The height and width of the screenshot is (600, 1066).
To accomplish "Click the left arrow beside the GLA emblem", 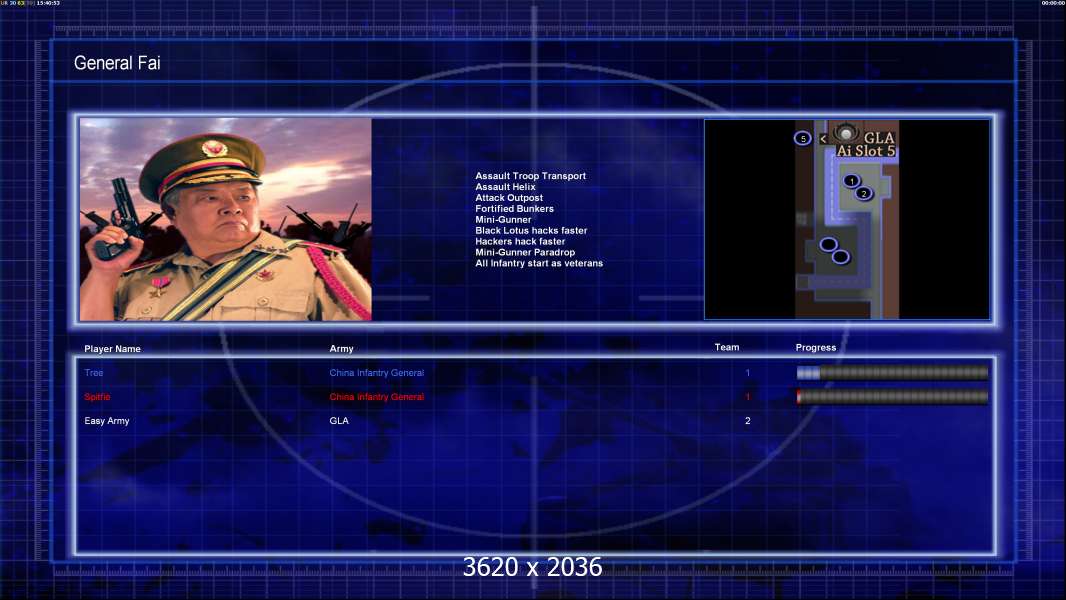I will (823, 139).
